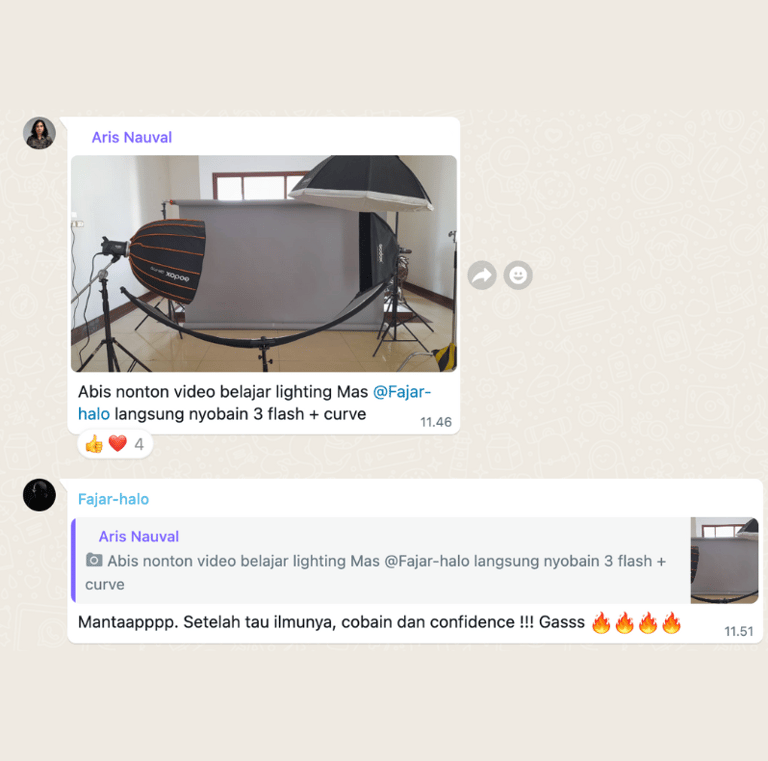Click the photo caption about lighting video

(254, 403)
